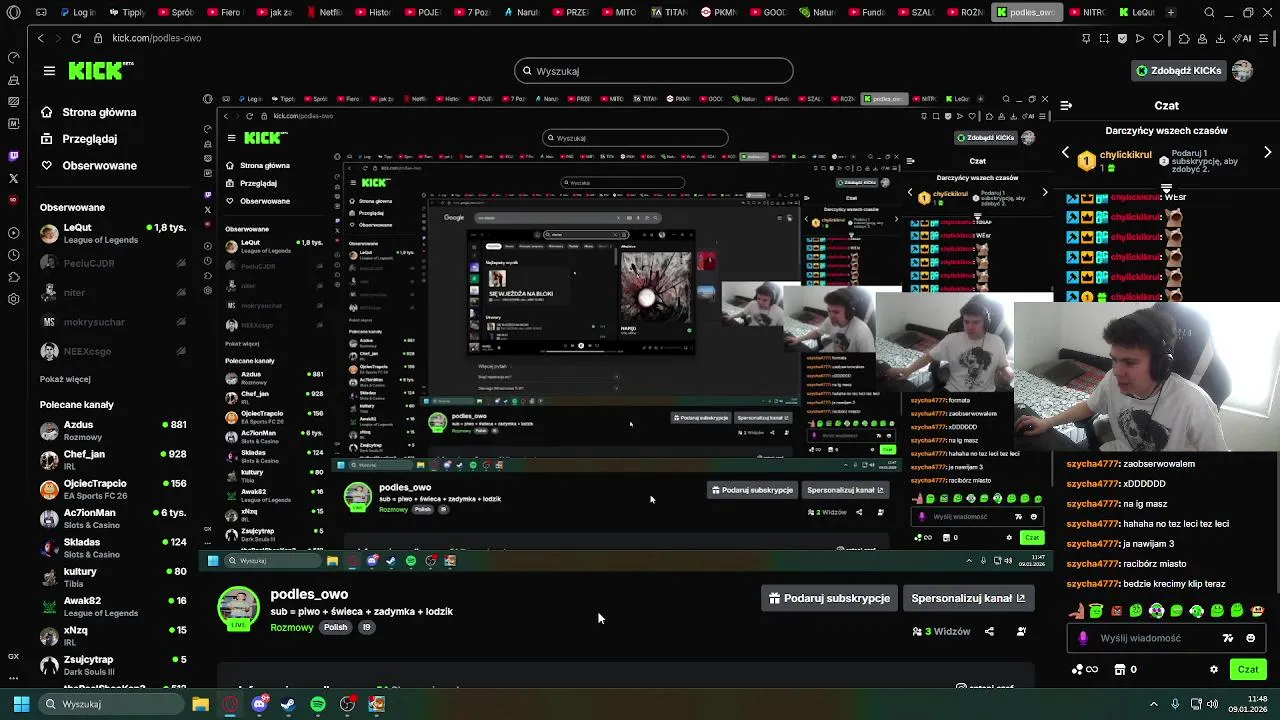Screen dimensions: 1280x720
Task: Switch to the Tipply browser tab
Action: tap(126, 13)
